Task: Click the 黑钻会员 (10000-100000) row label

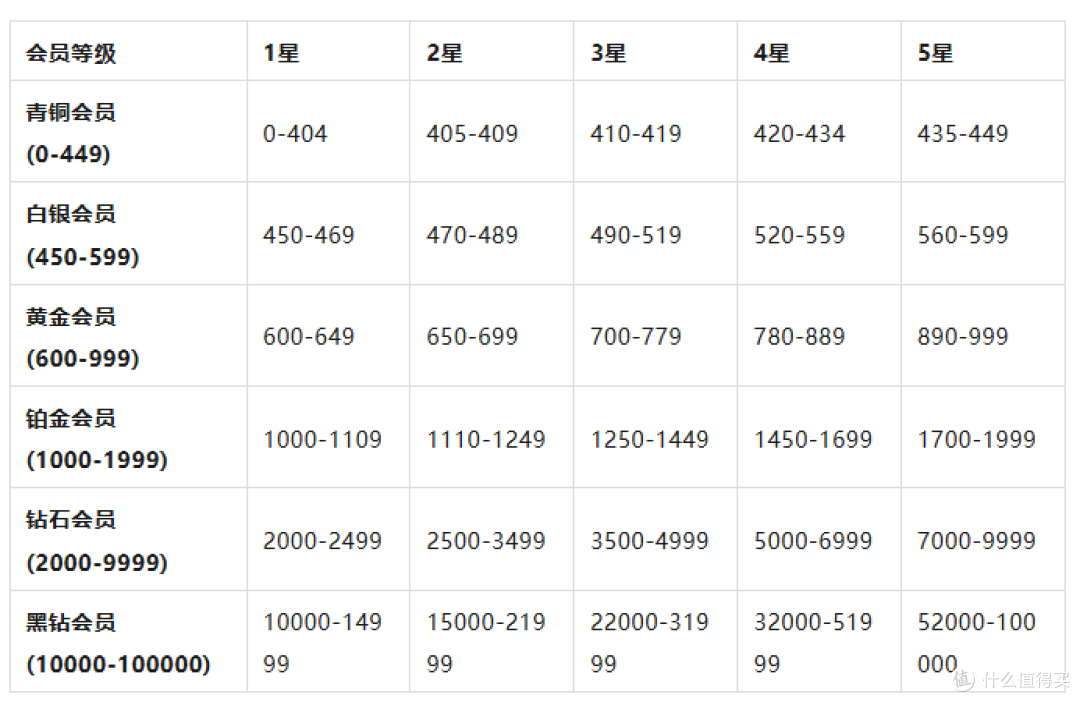Action: (129, 641)
